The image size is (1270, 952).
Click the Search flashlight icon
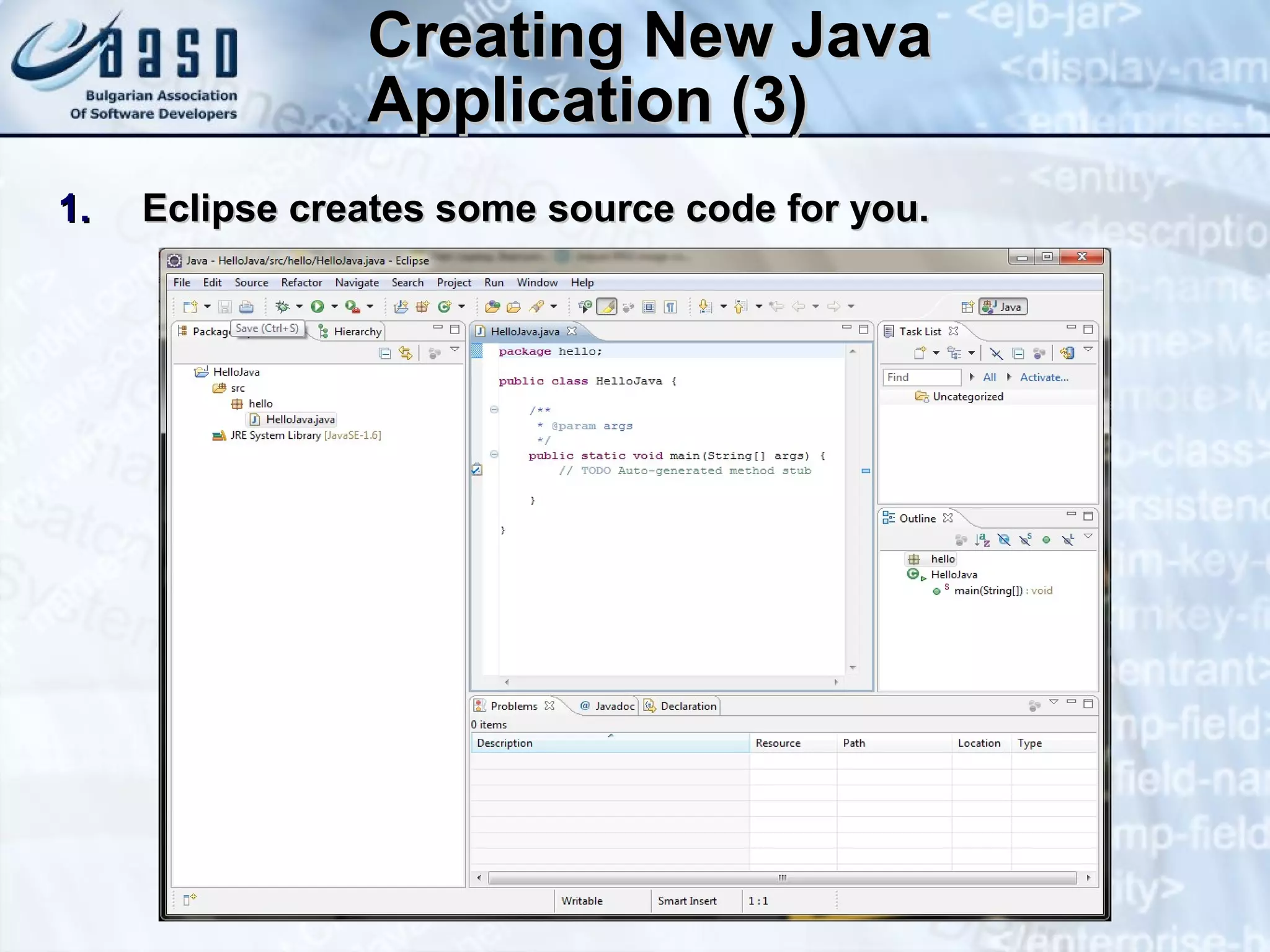point(536,306)
